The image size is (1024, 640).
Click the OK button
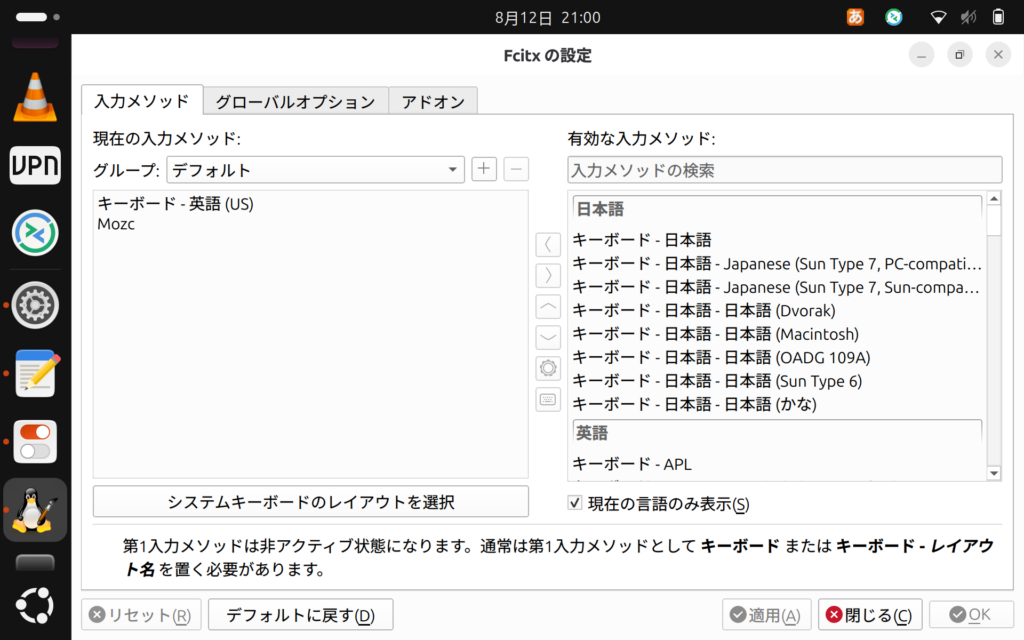[970, 615]
